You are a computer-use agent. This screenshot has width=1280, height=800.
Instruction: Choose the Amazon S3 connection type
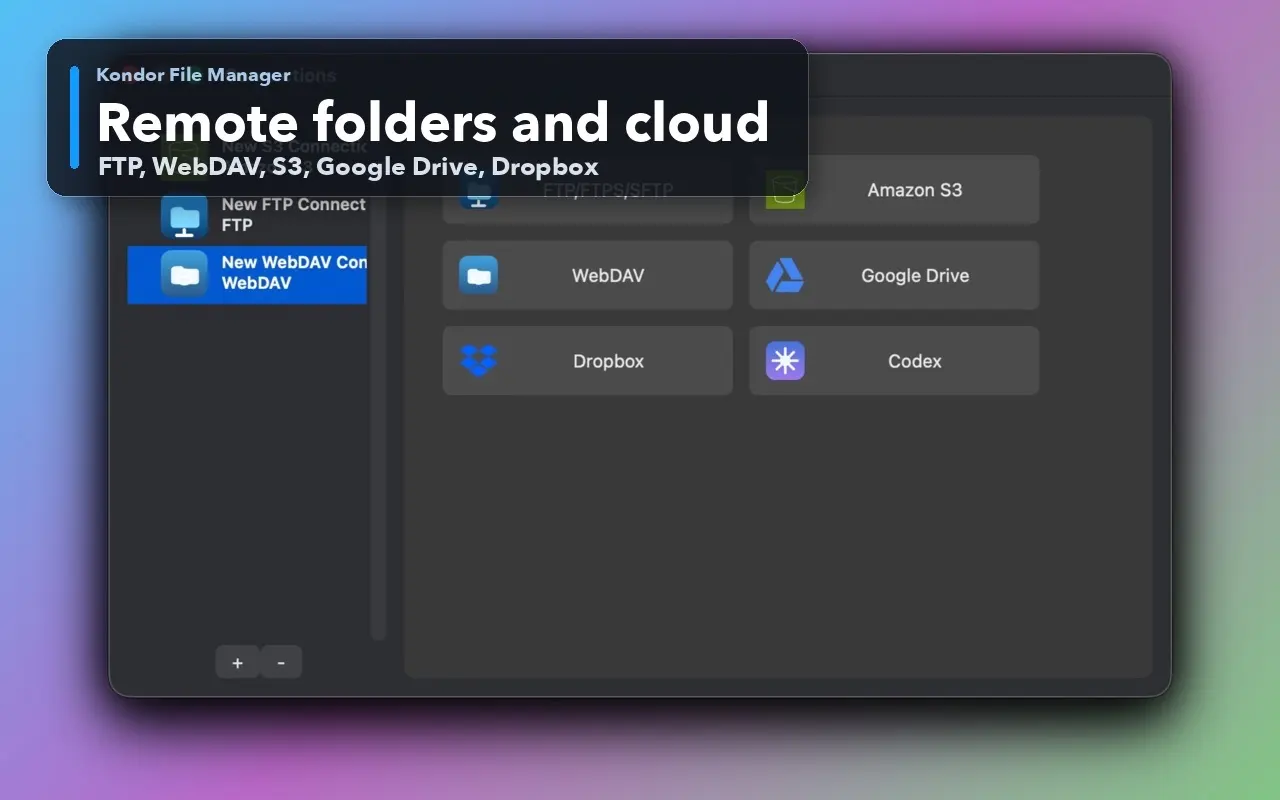point(894,190)
